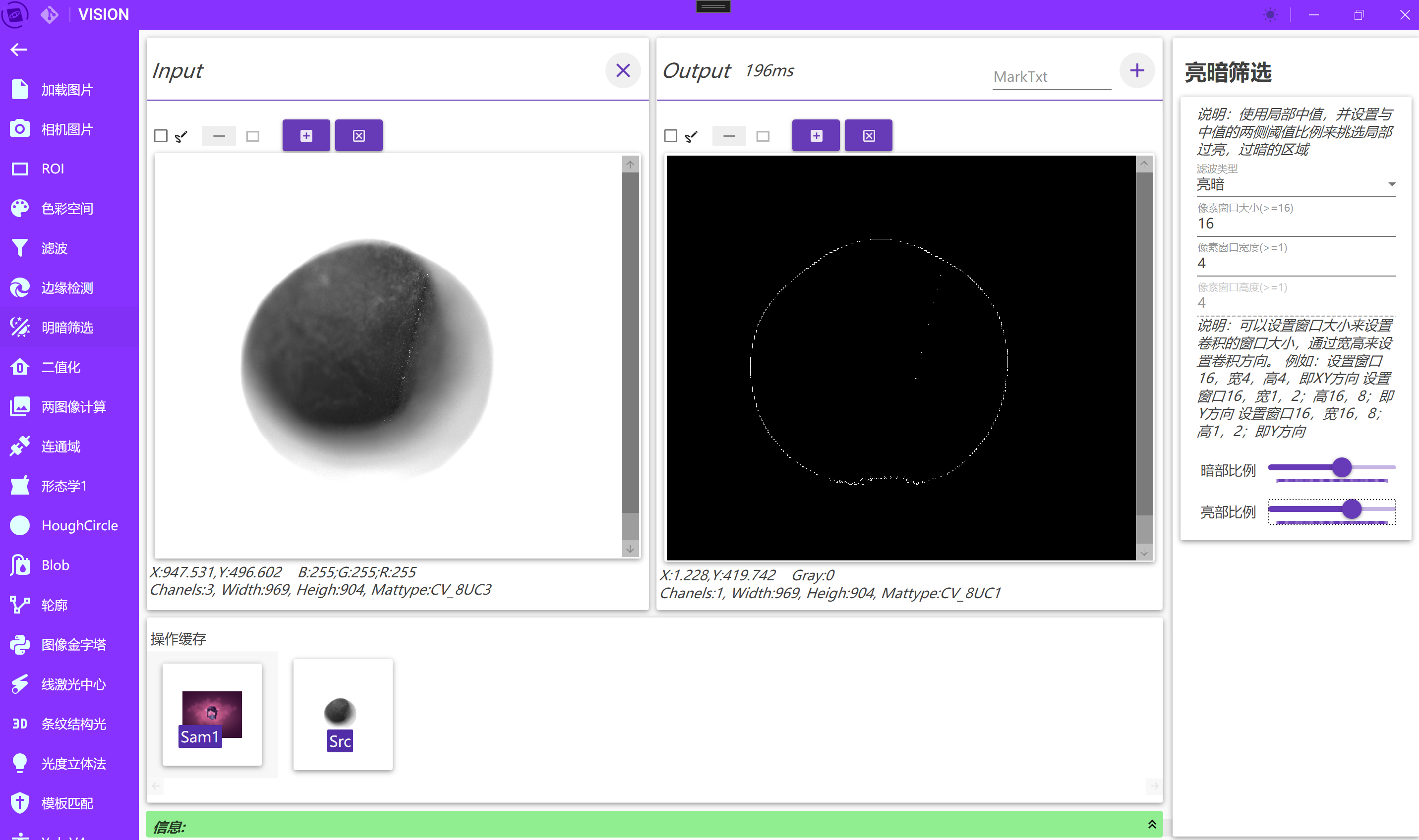1419x840 pixels.
Task: Click the brush icon in Input toolbar
Action: [x=181, y=136]
